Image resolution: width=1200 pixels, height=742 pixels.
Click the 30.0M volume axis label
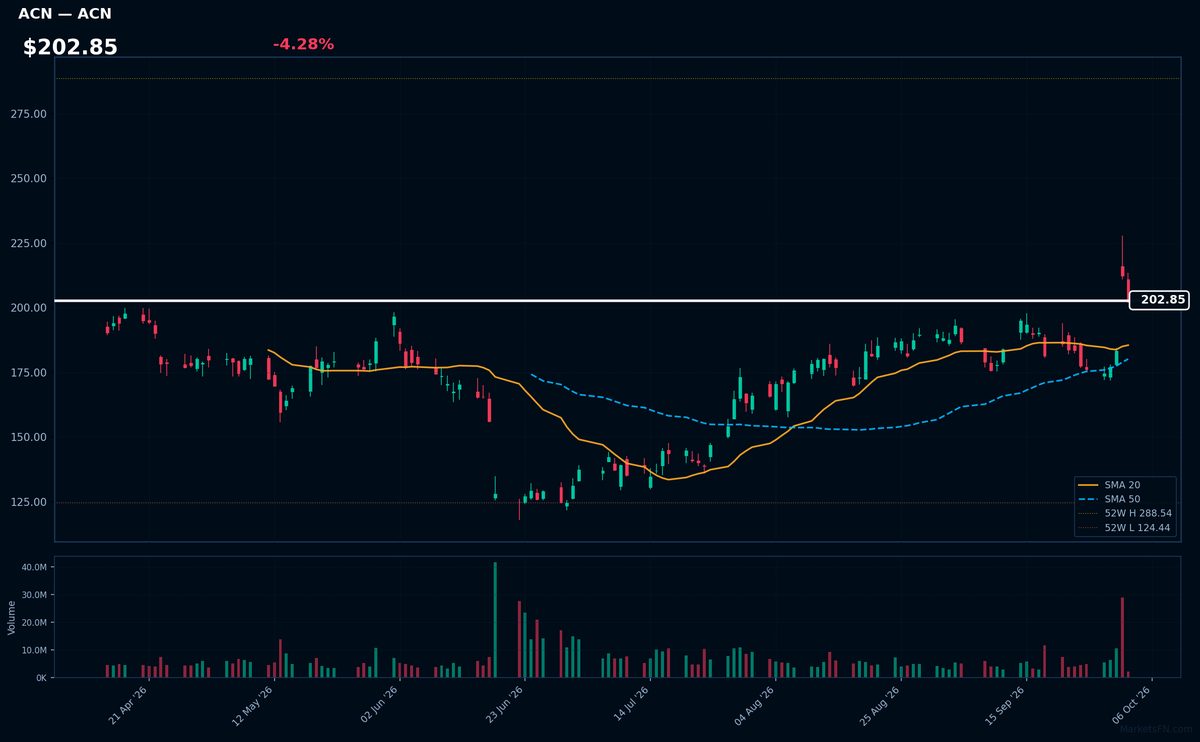click(x=34, y=595)
